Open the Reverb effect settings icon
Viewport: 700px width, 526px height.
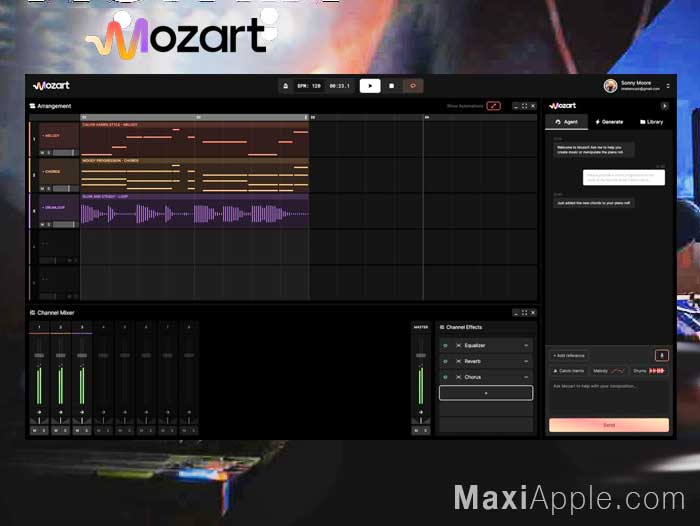[x=458, y=361]
